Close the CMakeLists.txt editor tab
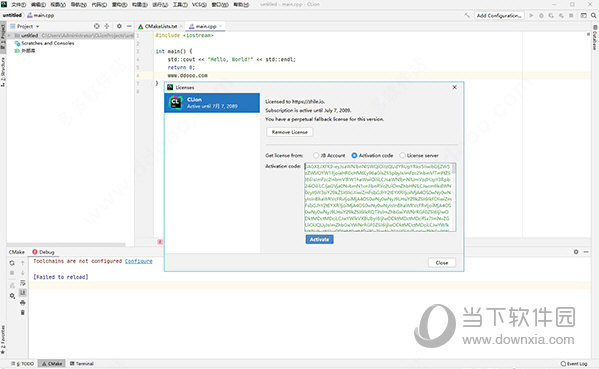Screen dimensions: 599x369 coord(181,26)
